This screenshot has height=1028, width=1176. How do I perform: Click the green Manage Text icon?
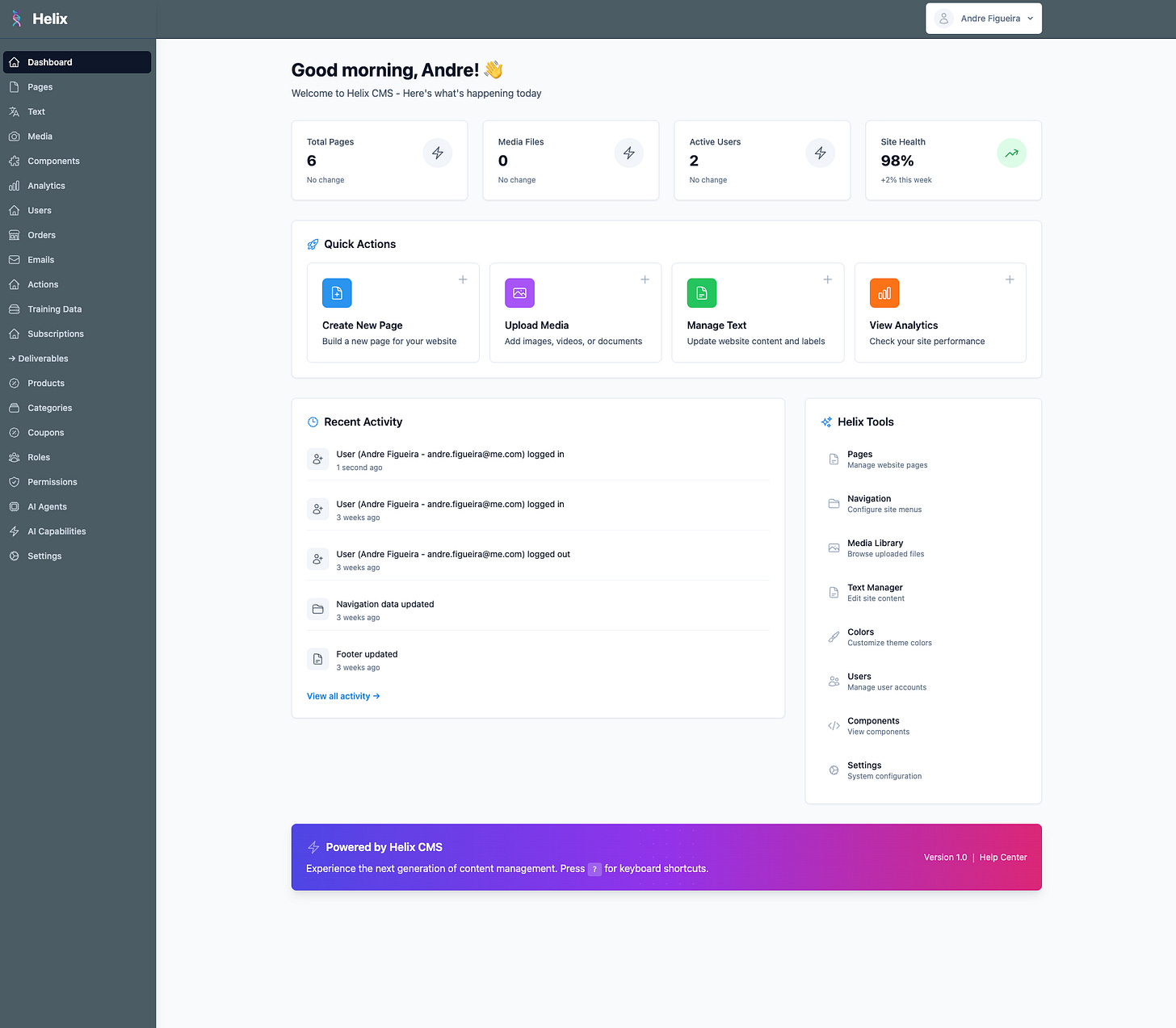coord(702,293)
